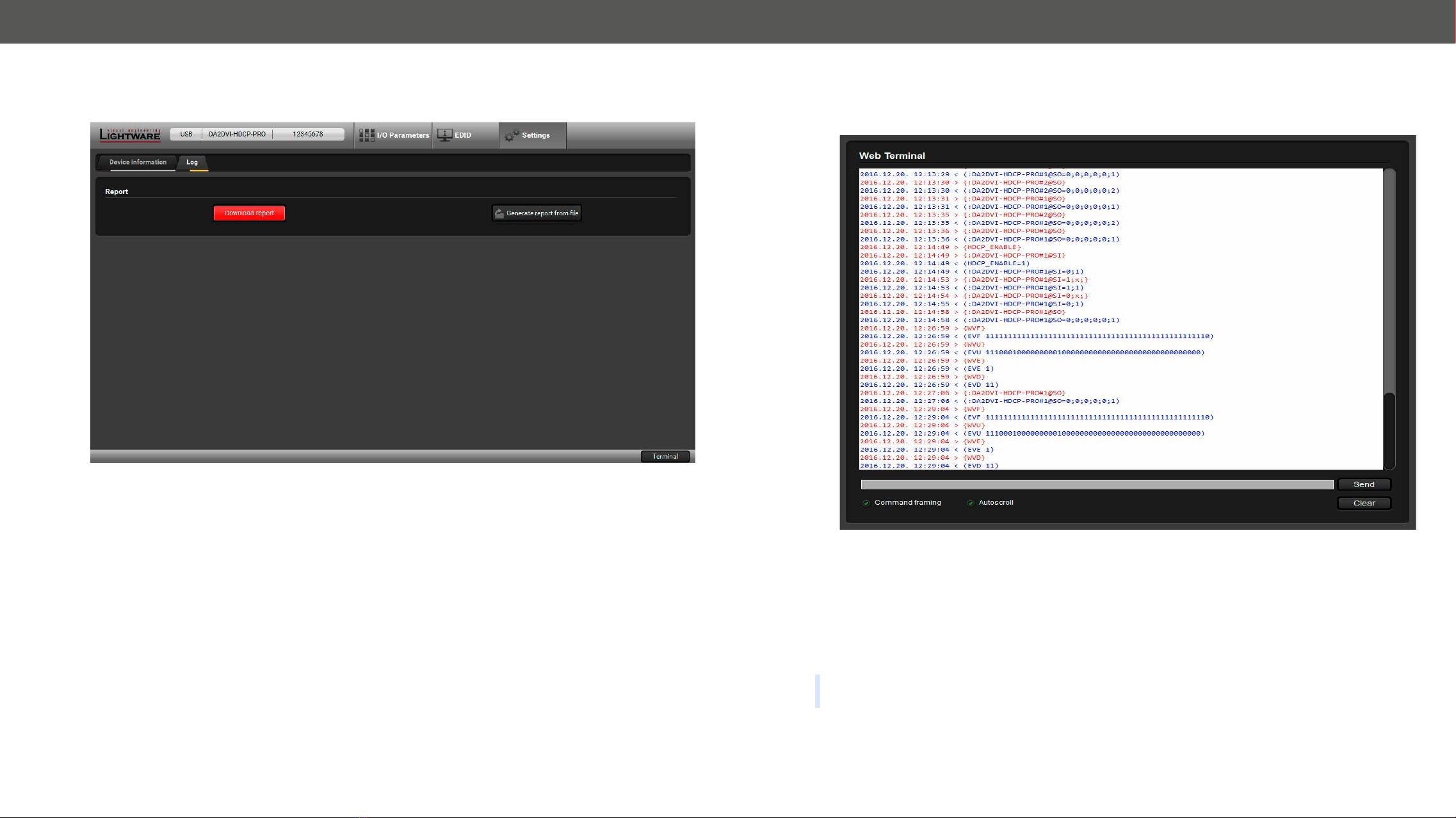Select the USB connection label

pos(186,135)
